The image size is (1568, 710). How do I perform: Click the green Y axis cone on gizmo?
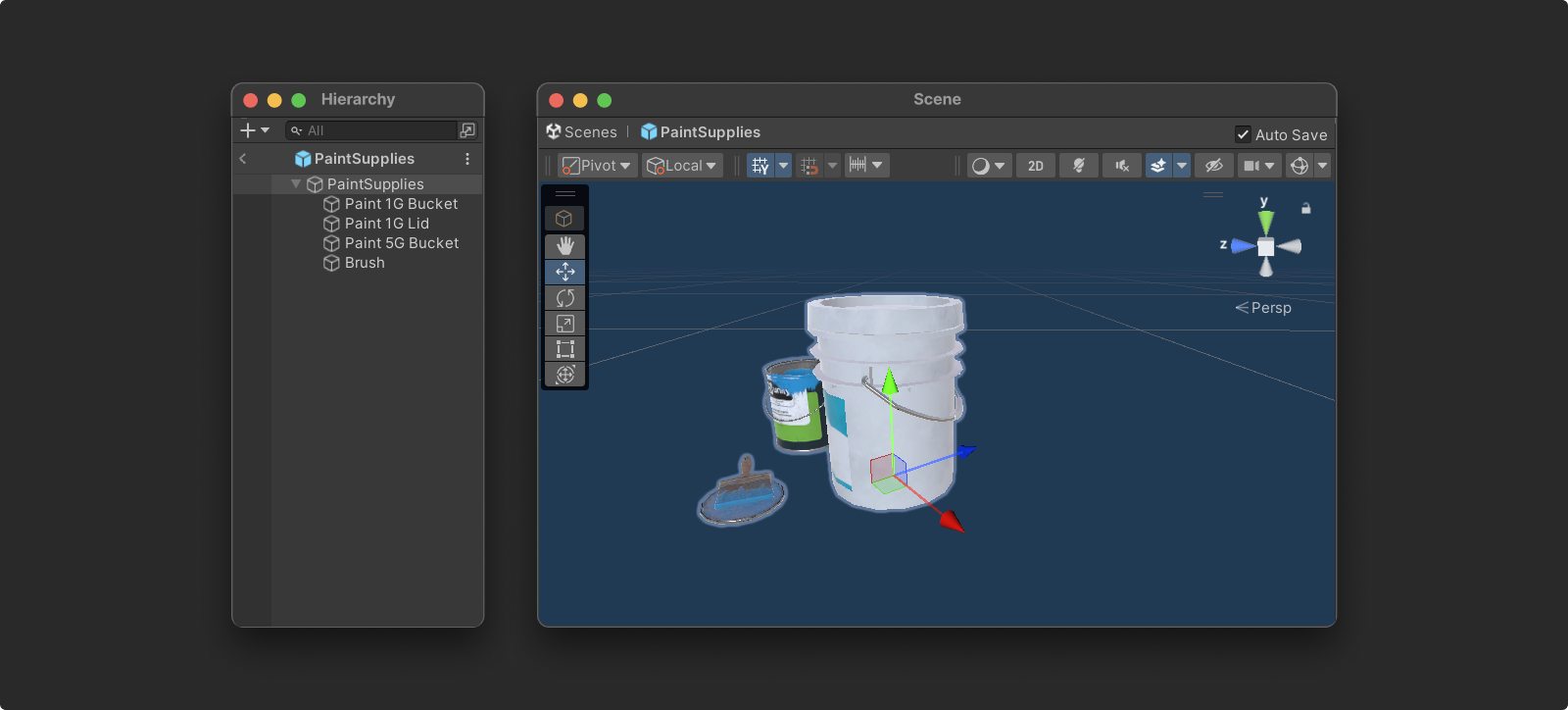1266,222
